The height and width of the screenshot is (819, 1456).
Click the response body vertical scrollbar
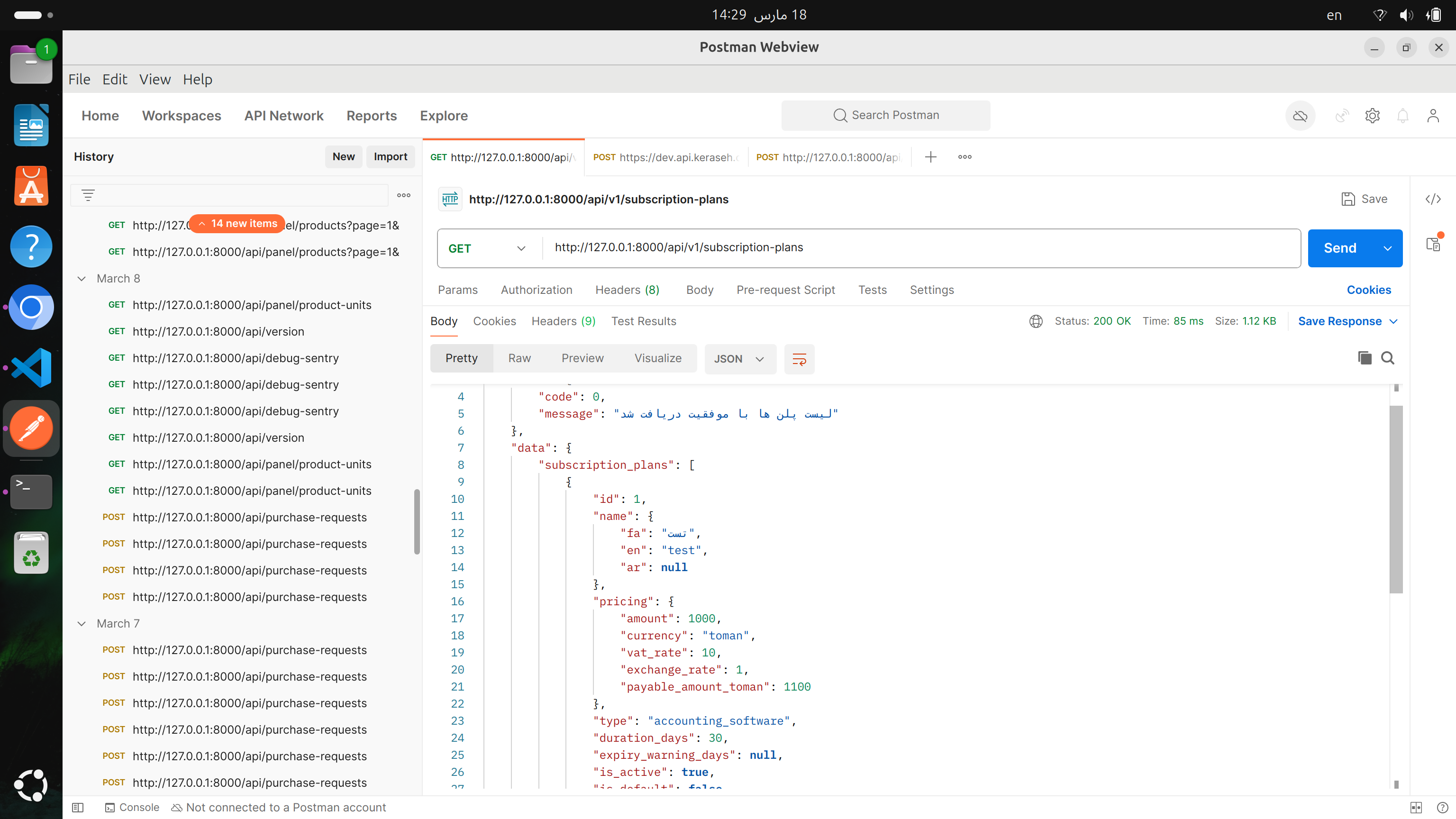pos(1396,499)
